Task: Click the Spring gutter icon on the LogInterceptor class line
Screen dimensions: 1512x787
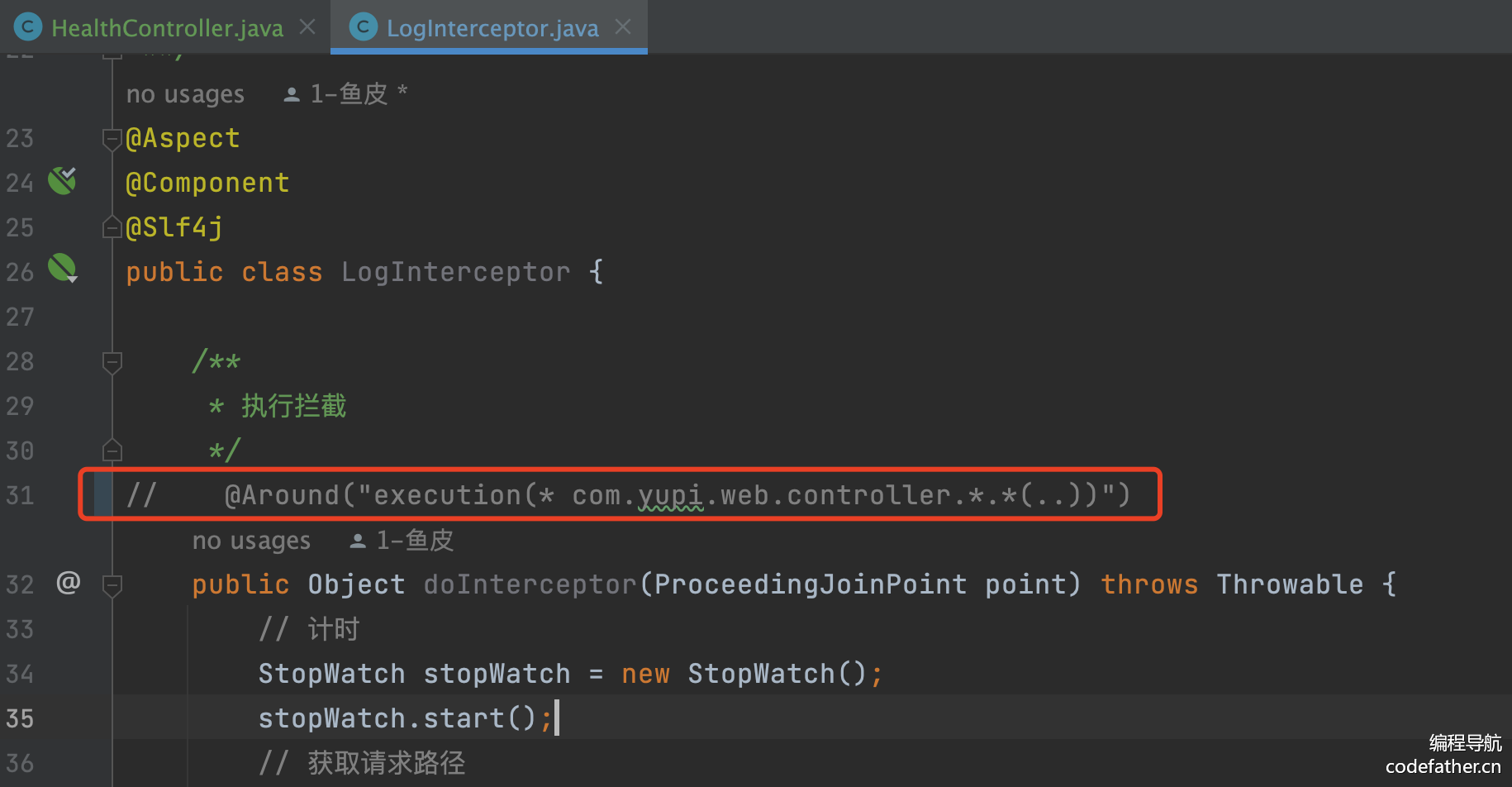Action: pos(62,268)
